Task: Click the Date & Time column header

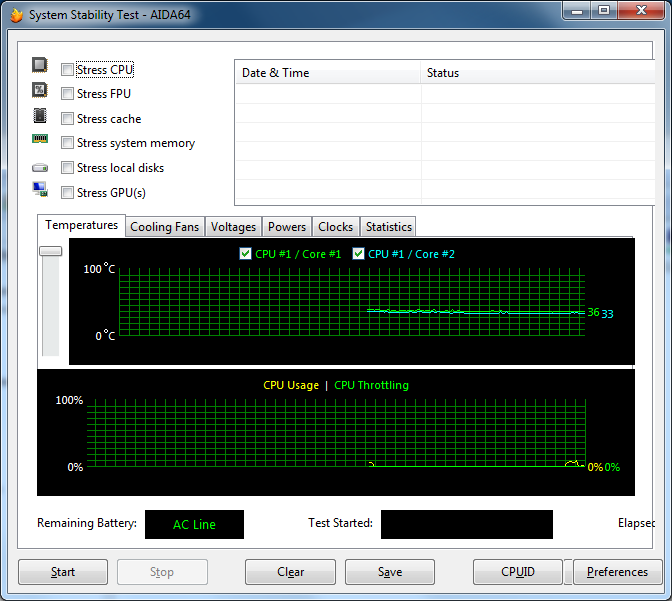Action: (328, 73)
